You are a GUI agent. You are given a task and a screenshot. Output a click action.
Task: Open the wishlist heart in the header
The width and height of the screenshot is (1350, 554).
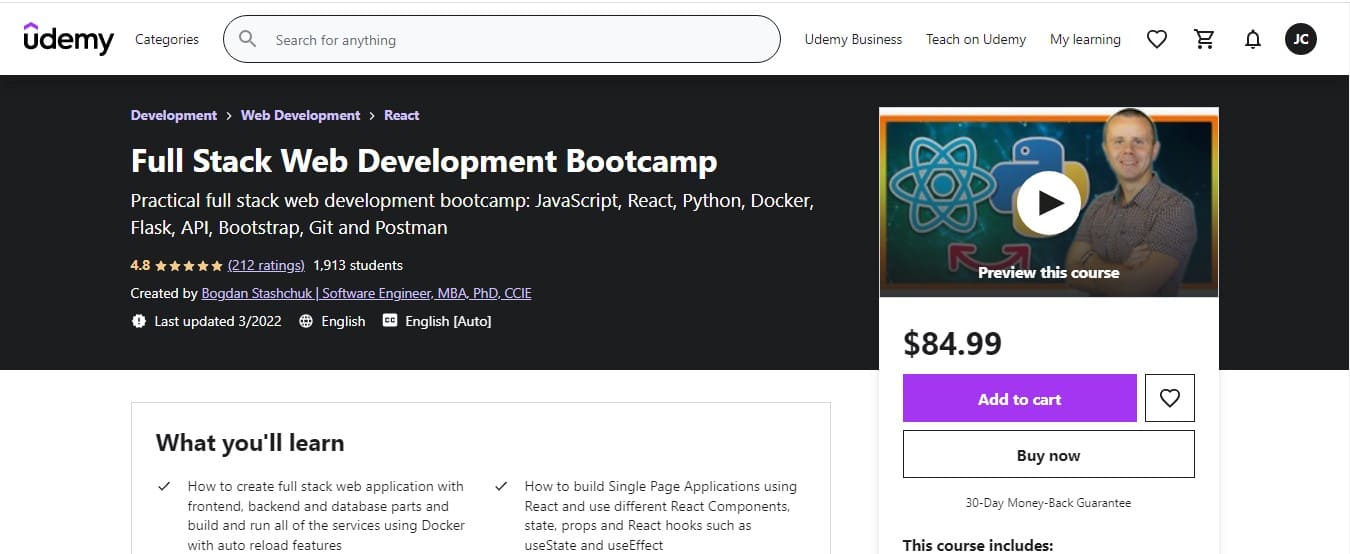pos(1157,39)
